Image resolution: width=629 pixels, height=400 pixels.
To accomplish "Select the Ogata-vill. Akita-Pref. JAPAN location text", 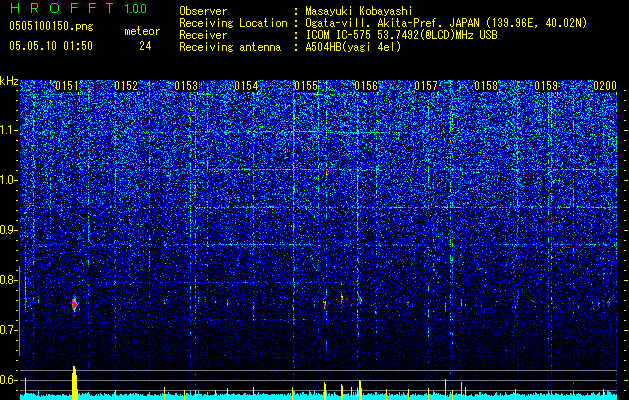I will pyautogui.click(x=446, y=23).
